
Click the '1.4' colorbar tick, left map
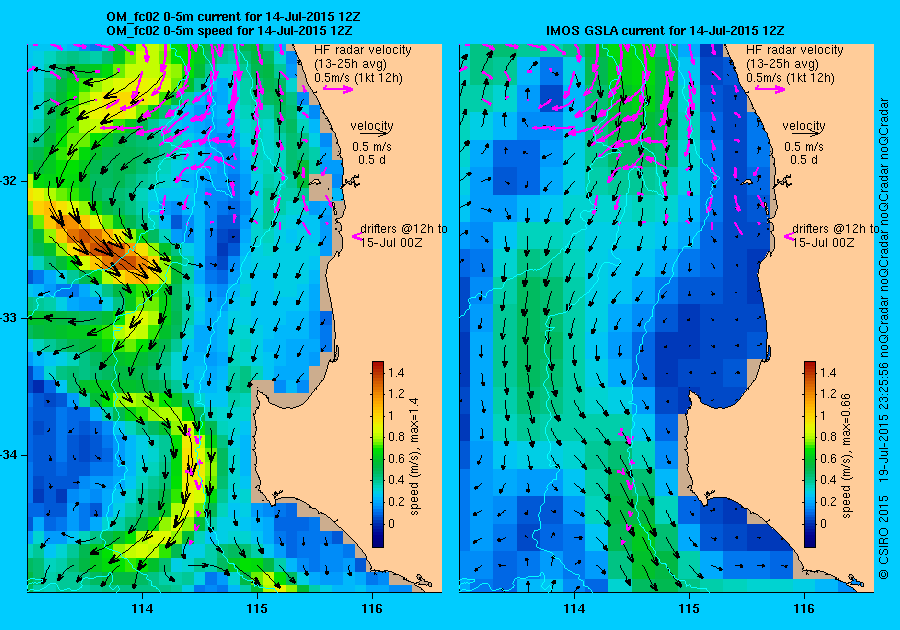396,372
